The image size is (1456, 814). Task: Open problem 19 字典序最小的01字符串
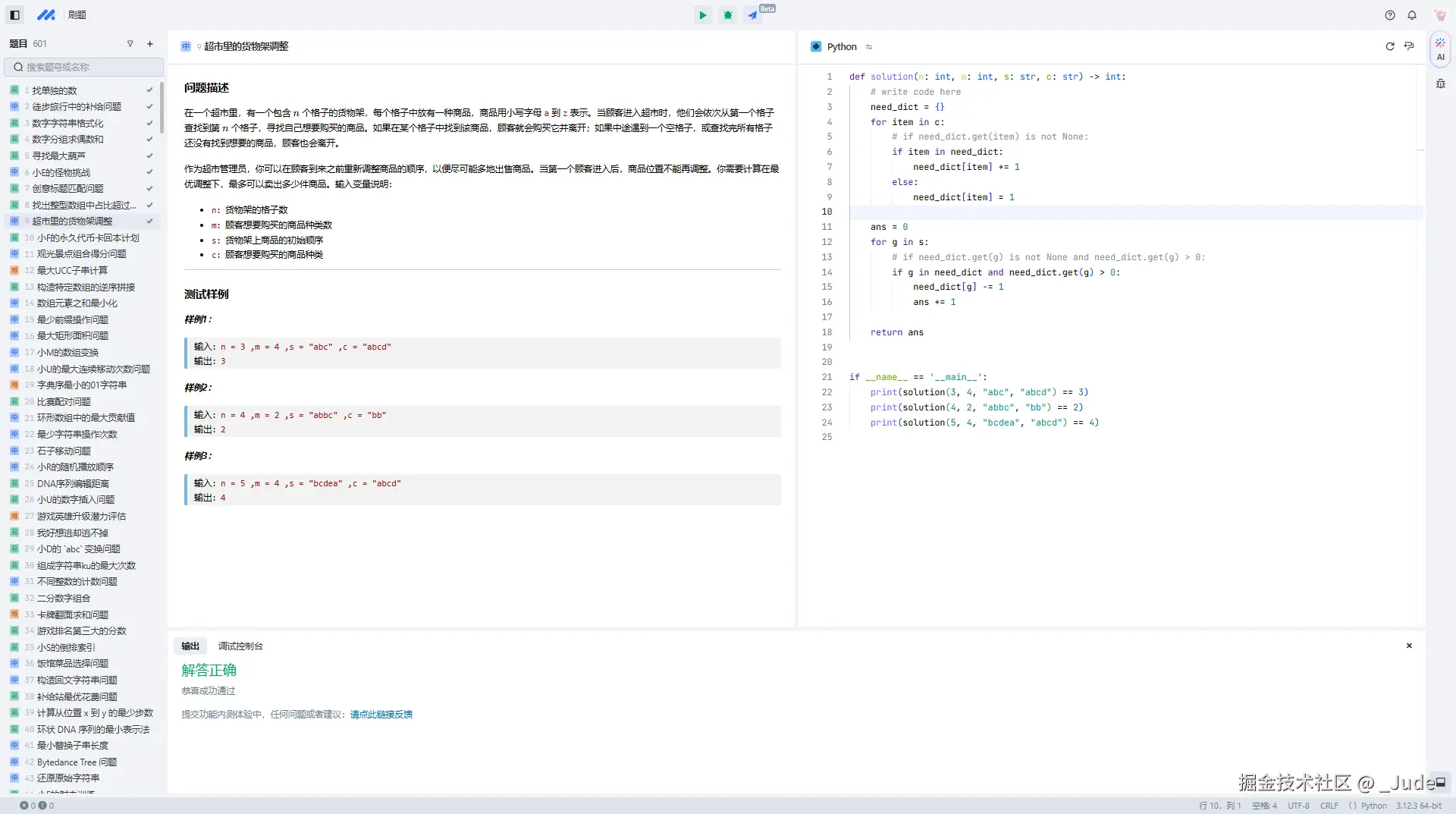click(82, 385)
